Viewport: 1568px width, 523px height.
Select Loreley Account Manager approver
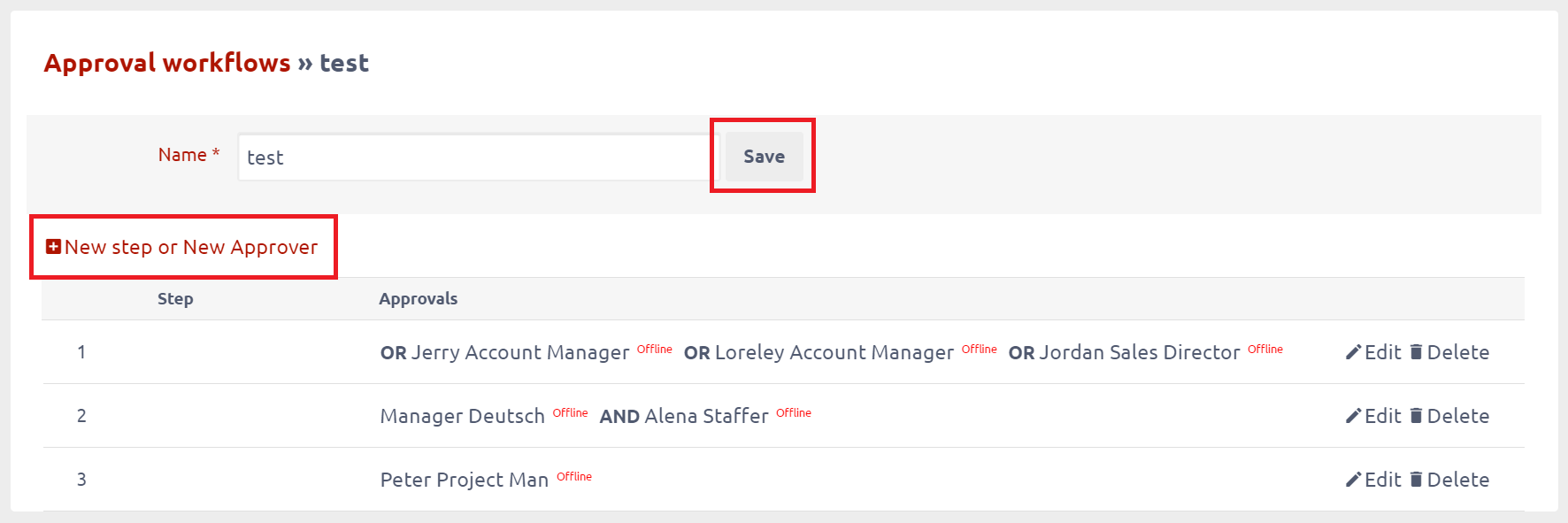pos(834,352)
